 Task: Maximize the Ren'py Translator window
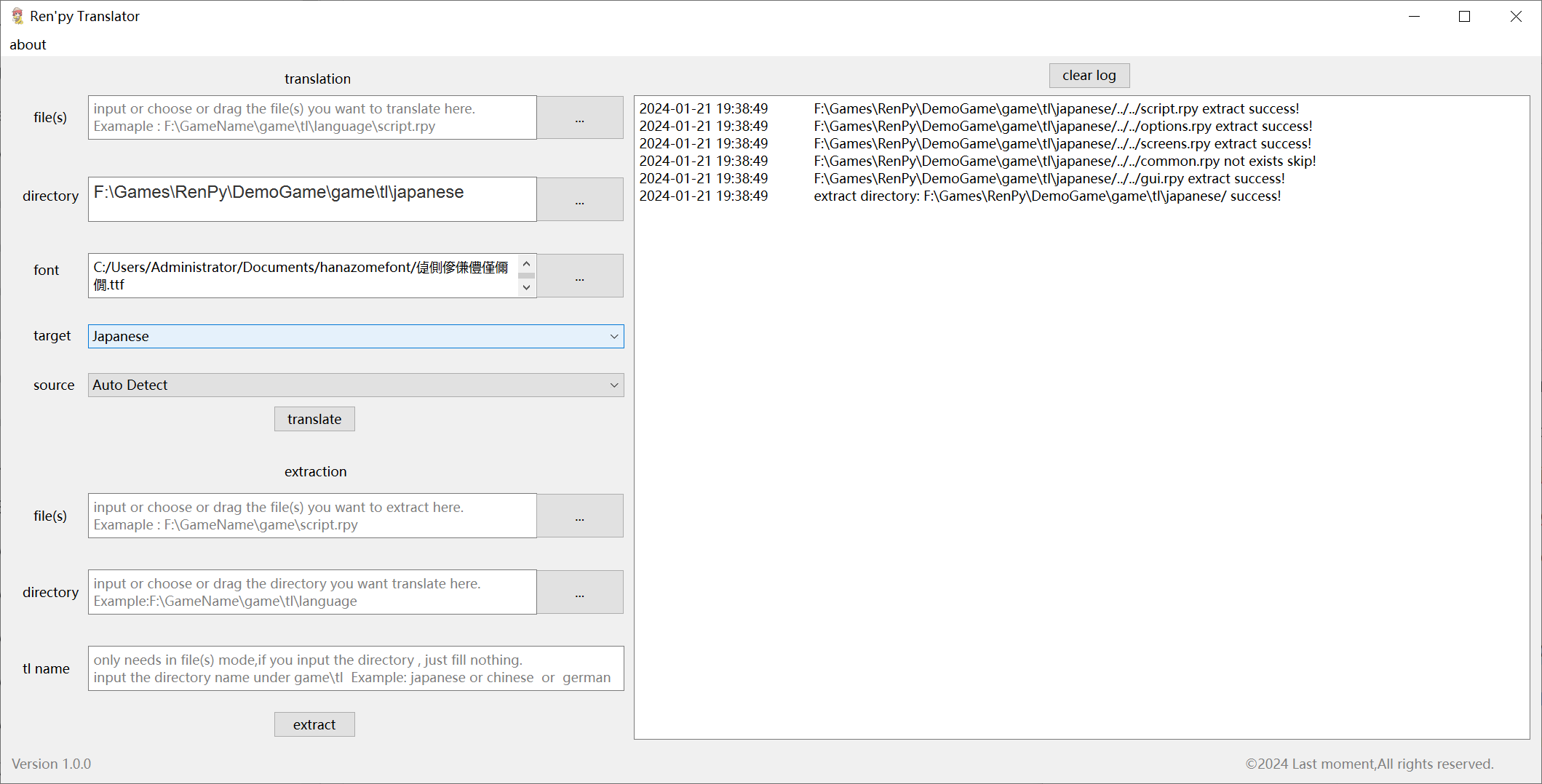[1465, 16]
